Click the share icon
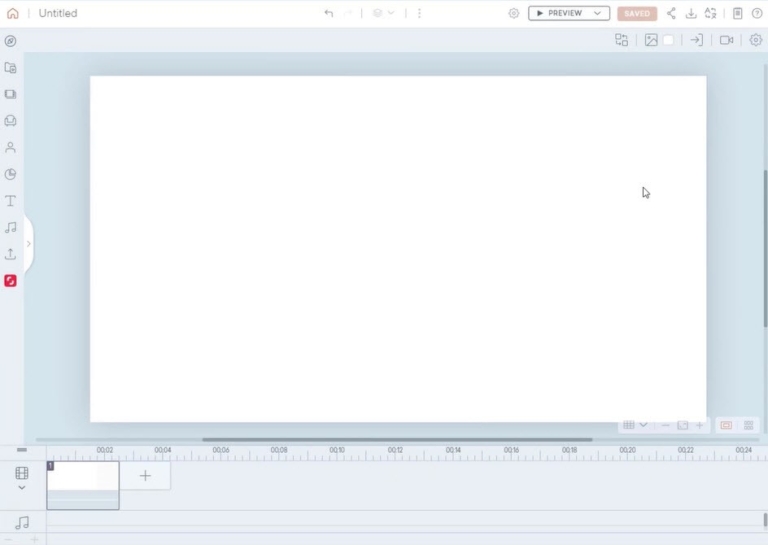 click(671, 13)
